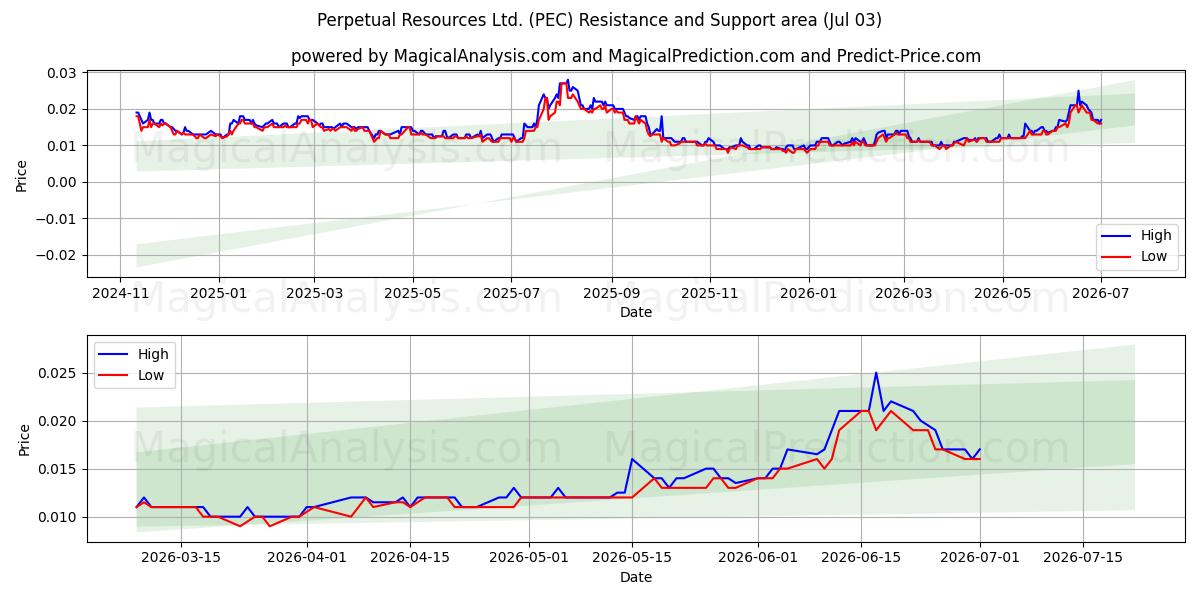1200x600 pixels.
Task: Click the 2026-07 date label
Action: 1100,294
